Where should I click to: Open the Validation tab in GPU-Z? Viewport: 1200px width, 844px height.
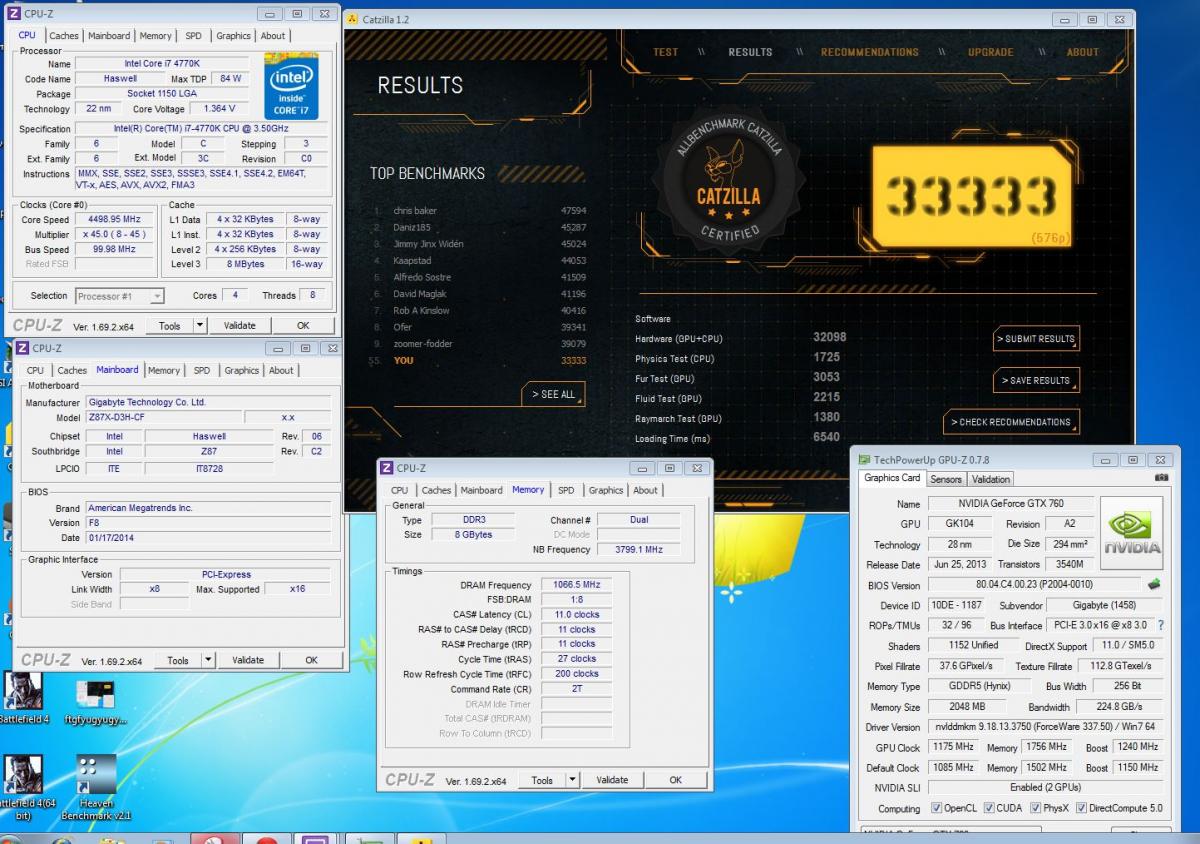tap(991, 479)
